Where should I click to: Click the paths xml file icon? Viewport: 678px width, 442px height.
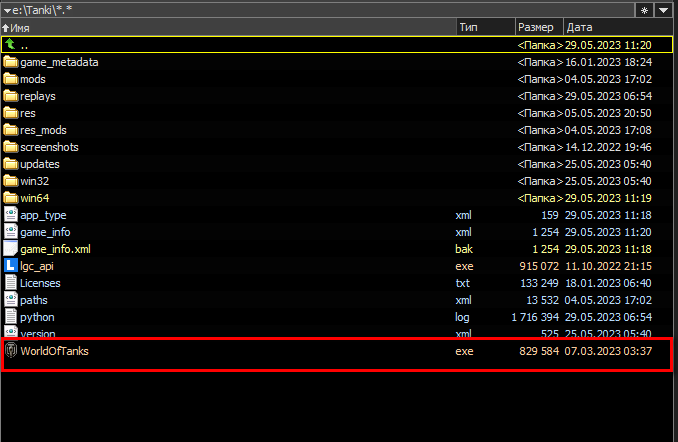pos(11,300)
